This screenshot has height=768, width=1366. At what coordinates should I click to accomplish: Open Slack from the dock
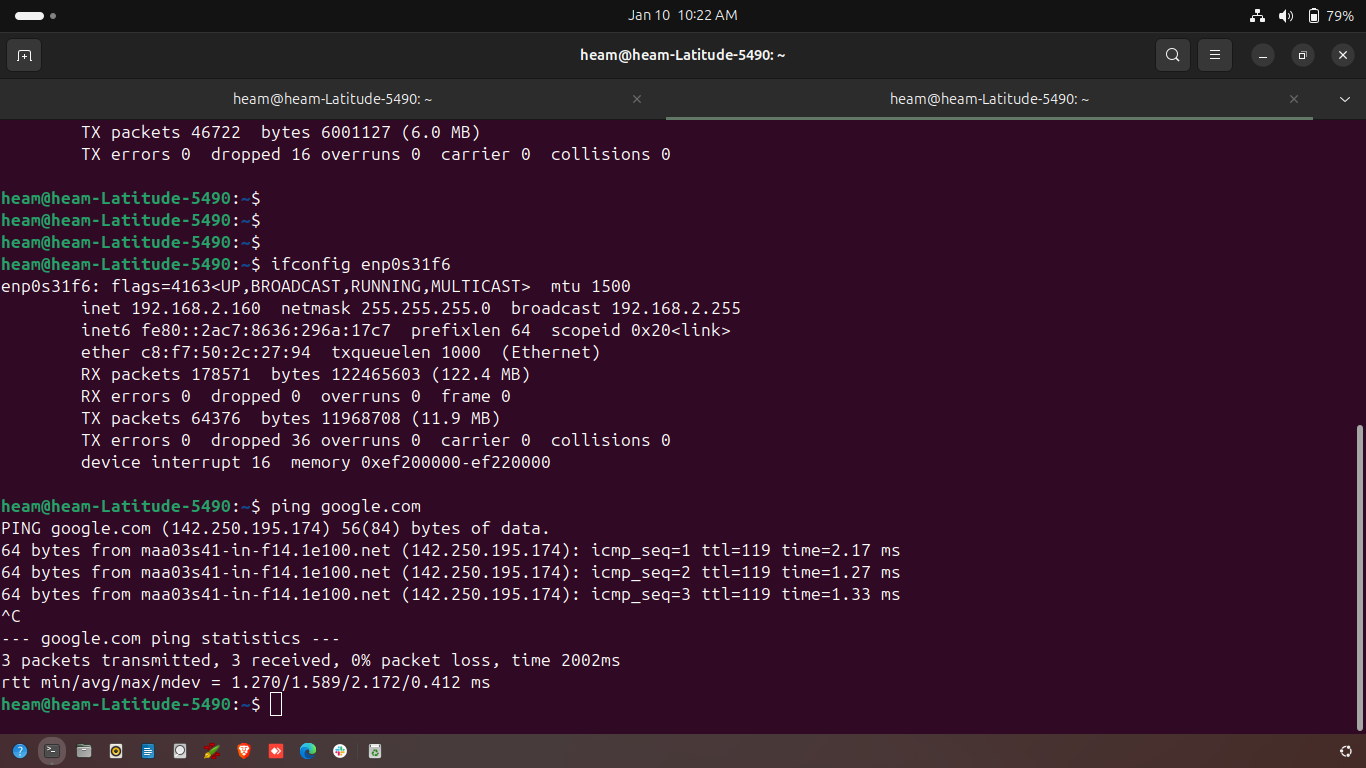point(340,751)
